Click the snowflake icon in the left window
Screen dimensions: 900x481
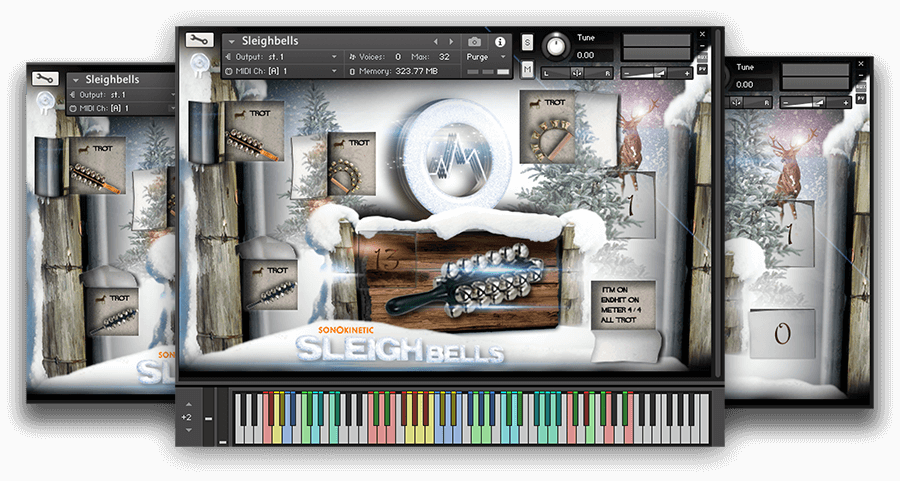pyautogui.click(x=45, y=102)
